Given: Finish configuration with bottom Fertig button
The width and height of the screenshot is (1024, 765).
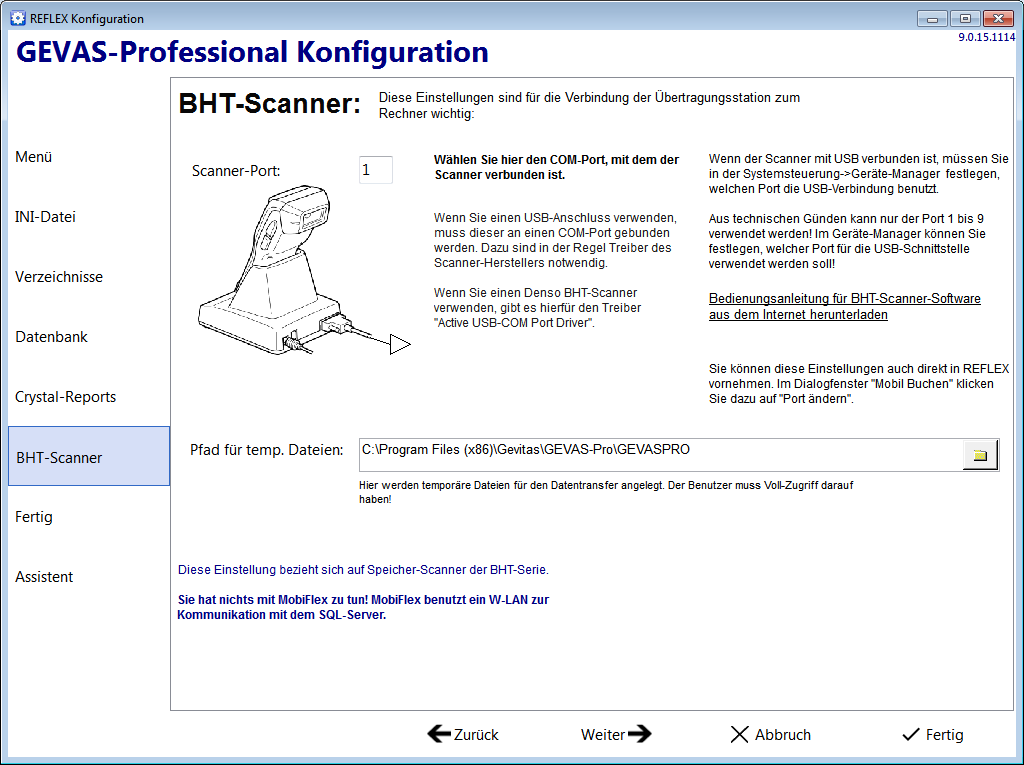Looking at the screenshot, I should coord(933,734).
